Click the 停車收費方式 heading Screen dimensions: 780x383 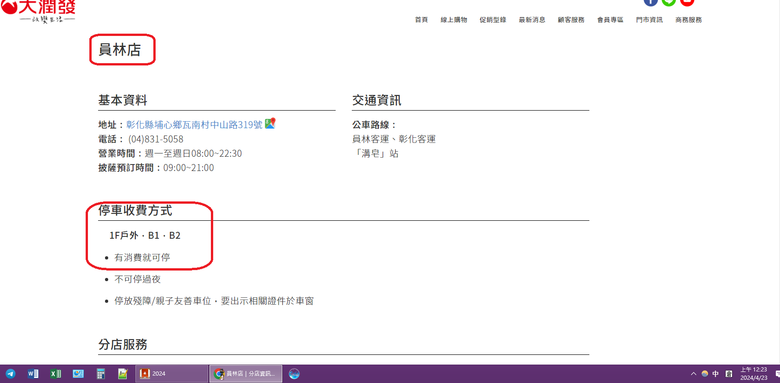[x=135, y=210]
